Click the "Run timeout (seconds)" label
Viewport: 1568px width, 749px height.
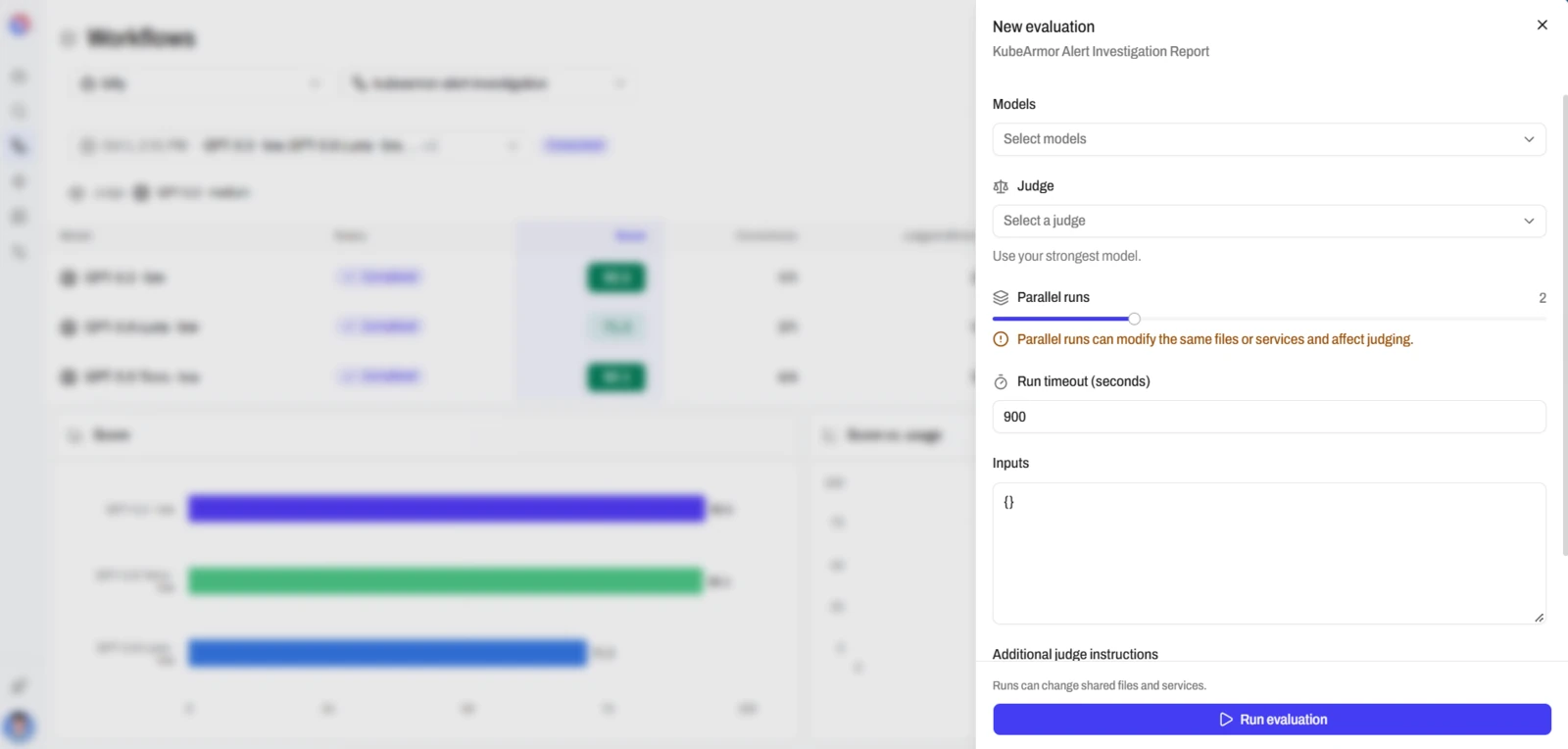point(1084,381)
